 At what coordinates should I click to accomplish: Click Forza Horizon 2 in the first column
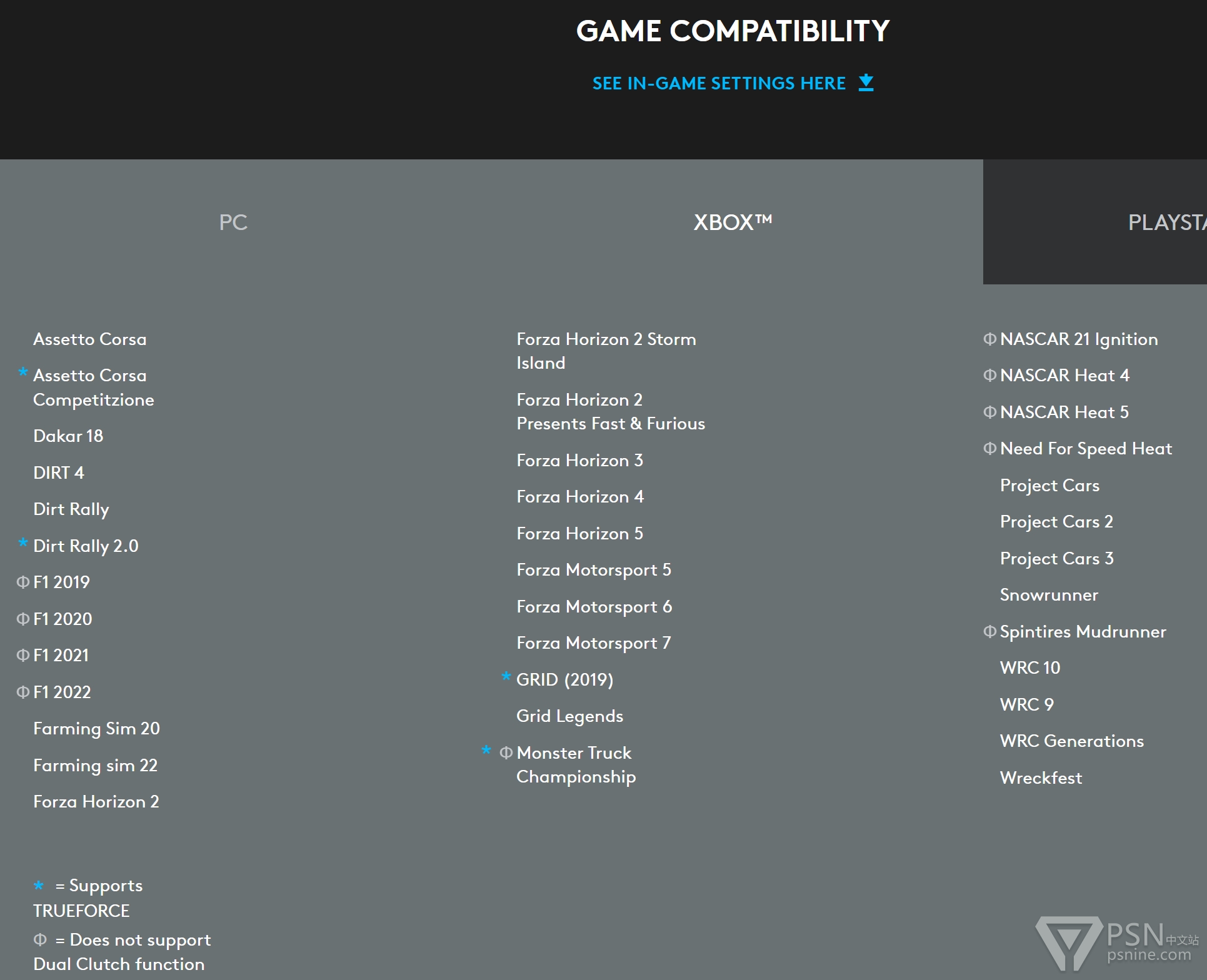96,801
